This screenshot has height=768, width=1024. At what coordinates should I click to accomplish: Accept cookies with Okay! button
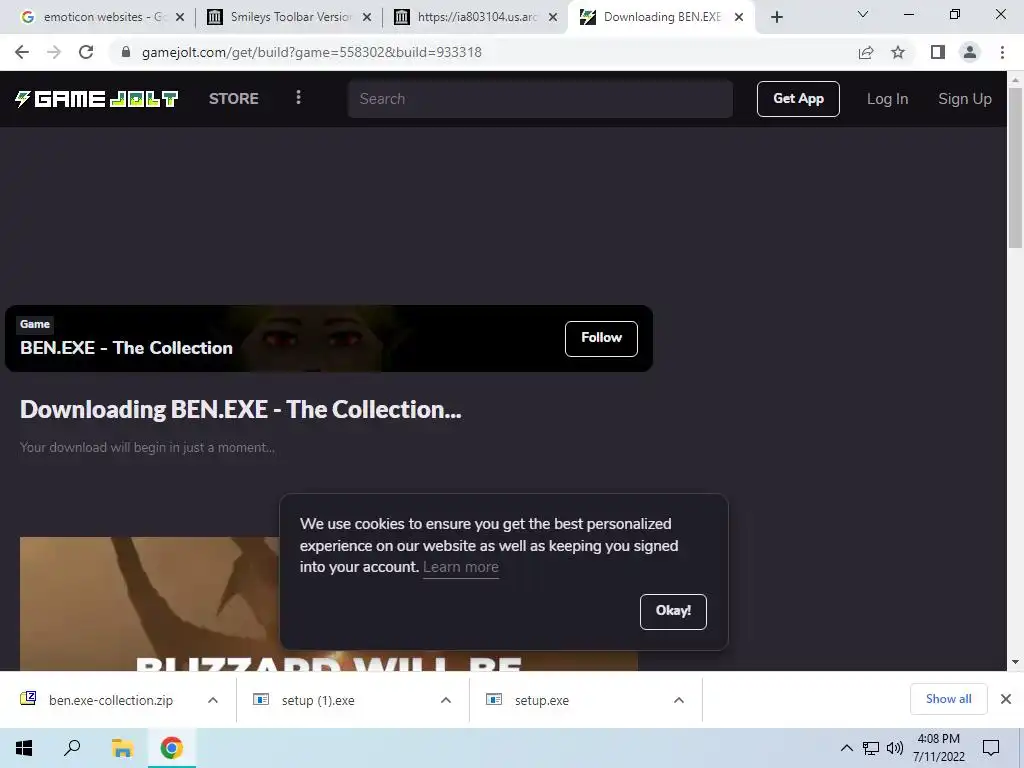pos(673,611)
